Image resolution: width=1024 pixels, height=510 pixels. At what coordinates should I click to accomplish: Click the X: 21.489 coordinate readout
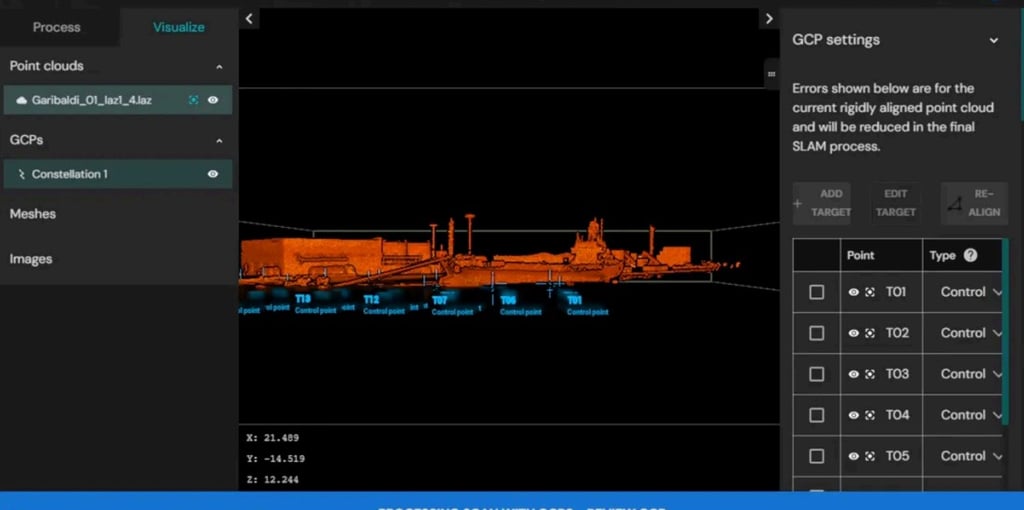click(272, 438)
